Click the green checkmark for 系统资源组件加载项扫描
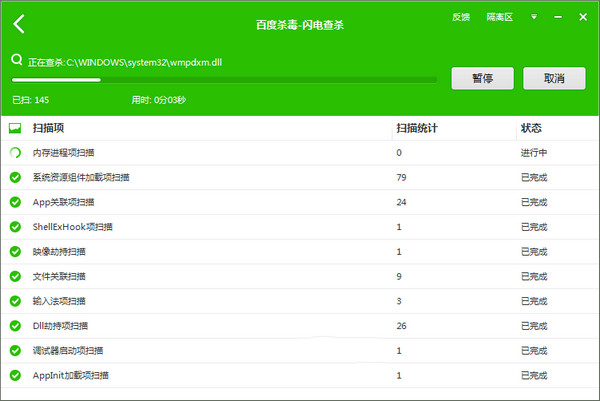The image size is (600, 401). [x=15, y=178]
